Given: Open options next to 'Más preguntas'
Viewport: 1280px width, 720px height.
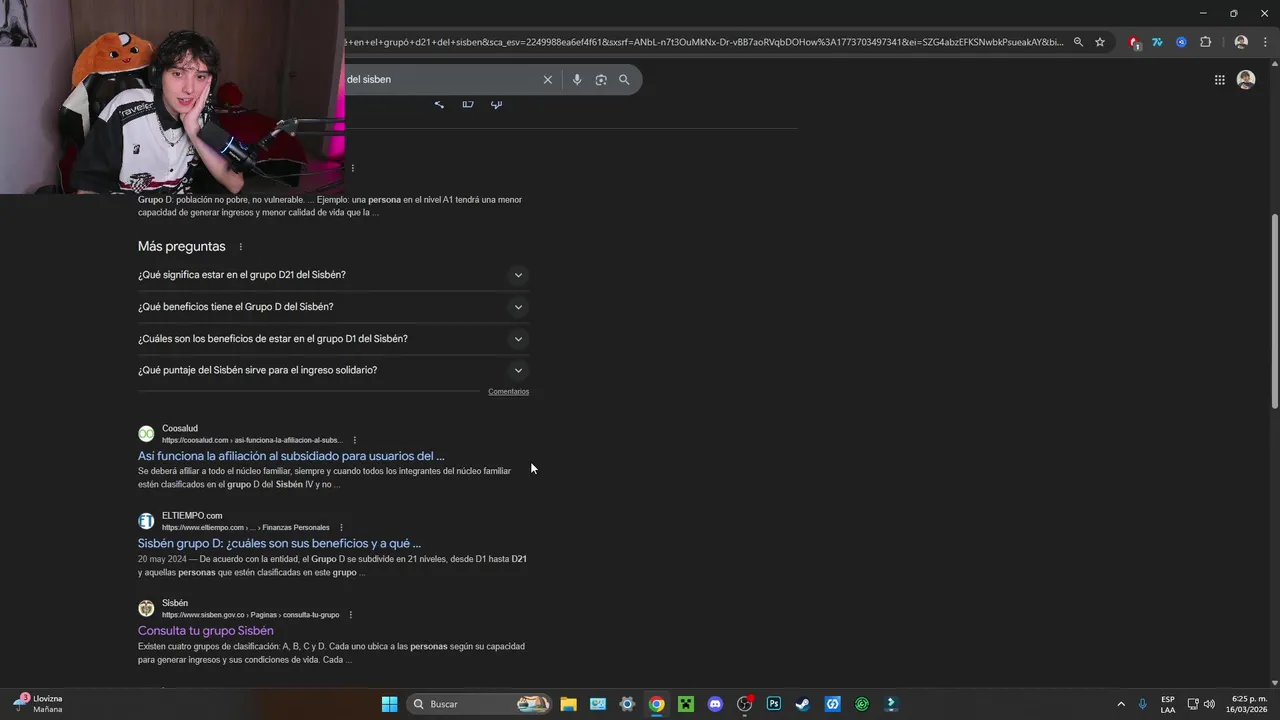Looking at the screenshot, I should 240,247.
